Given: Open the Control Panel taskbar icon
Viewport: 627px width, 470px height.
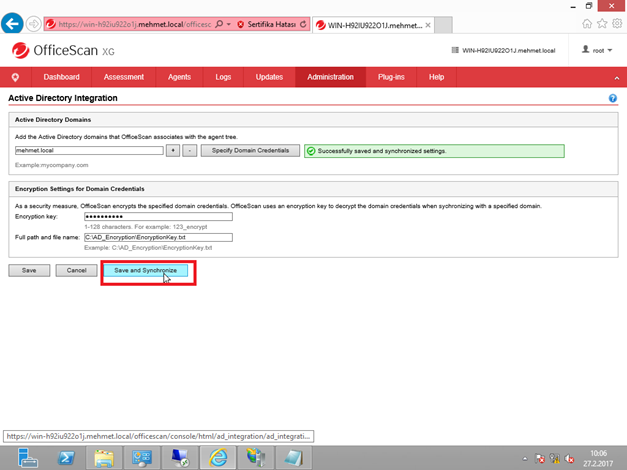Looking at the screenshot, I should click(142, 458).
